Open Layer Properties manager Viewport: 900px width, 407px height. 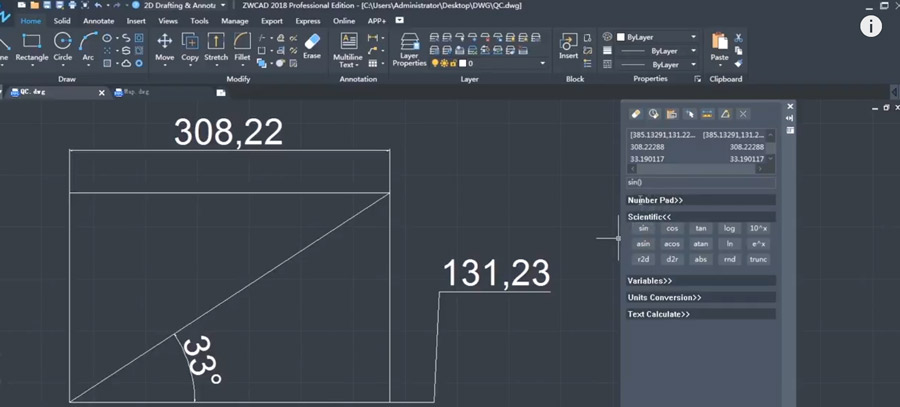click(x=409, y=48)
